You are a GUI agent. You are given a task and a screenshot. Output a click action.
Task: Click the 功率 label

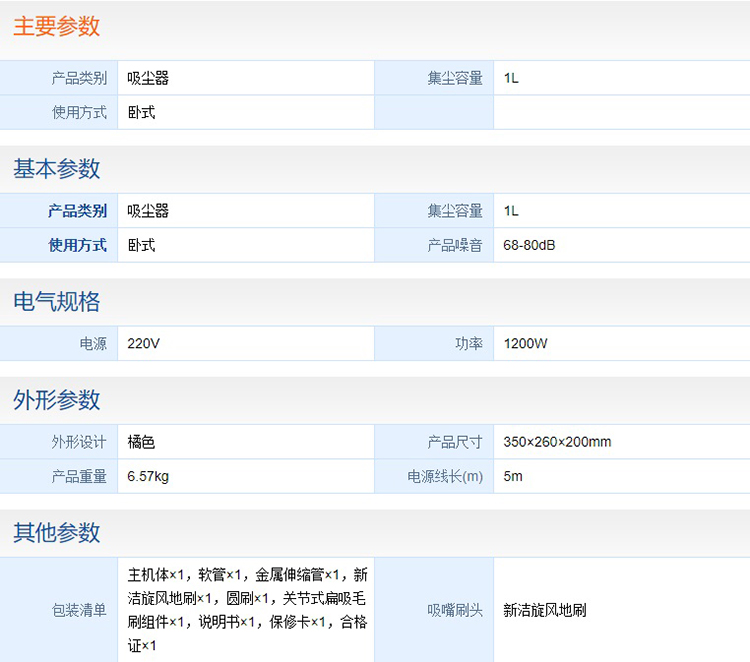pyautogui.click(x=469, y=343)
